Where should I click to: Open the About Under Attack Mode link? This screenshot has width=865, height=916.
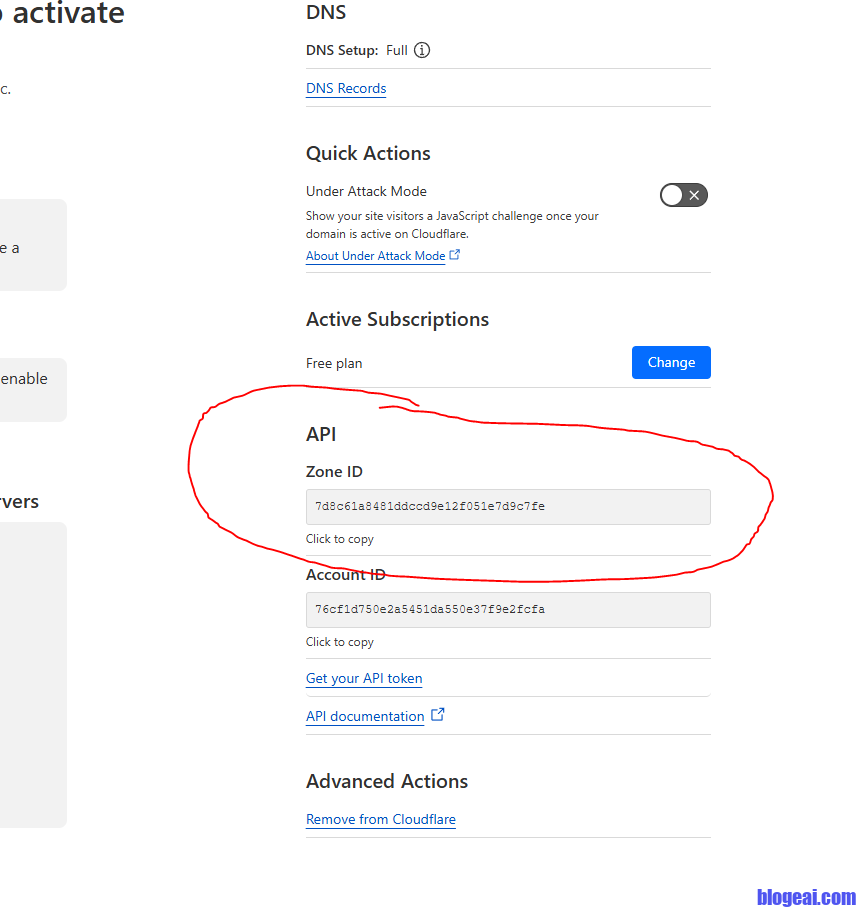(x=375, y=256)
